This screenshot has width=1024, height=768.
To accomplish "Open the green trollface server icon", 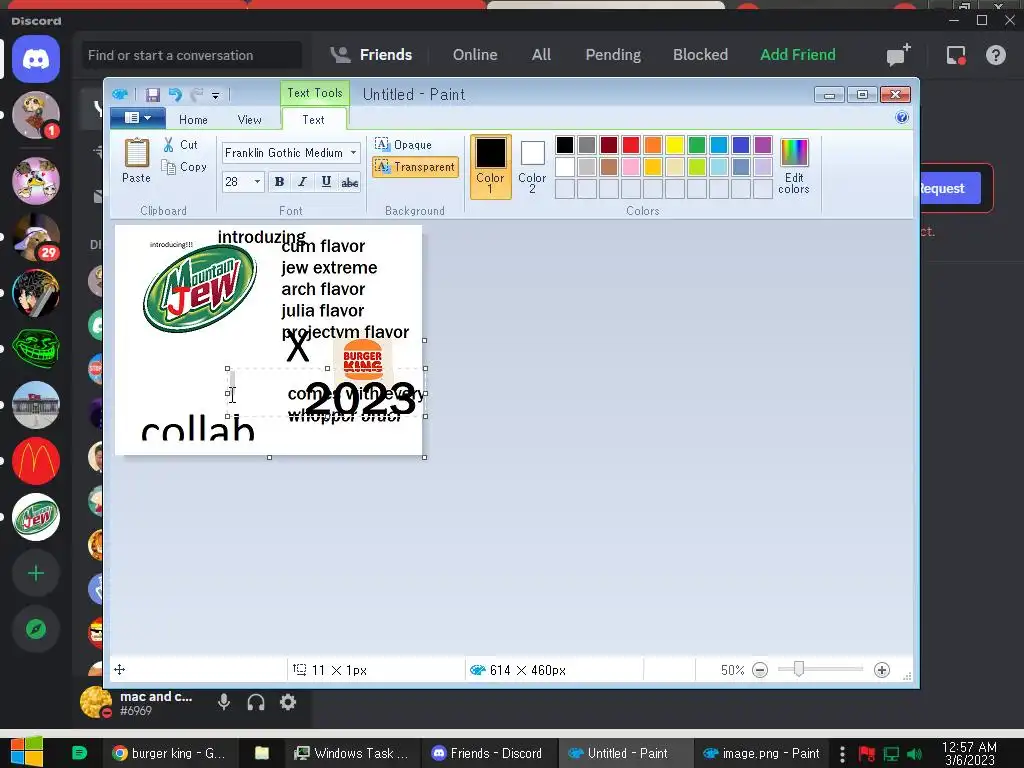I will tap(36, 349).
